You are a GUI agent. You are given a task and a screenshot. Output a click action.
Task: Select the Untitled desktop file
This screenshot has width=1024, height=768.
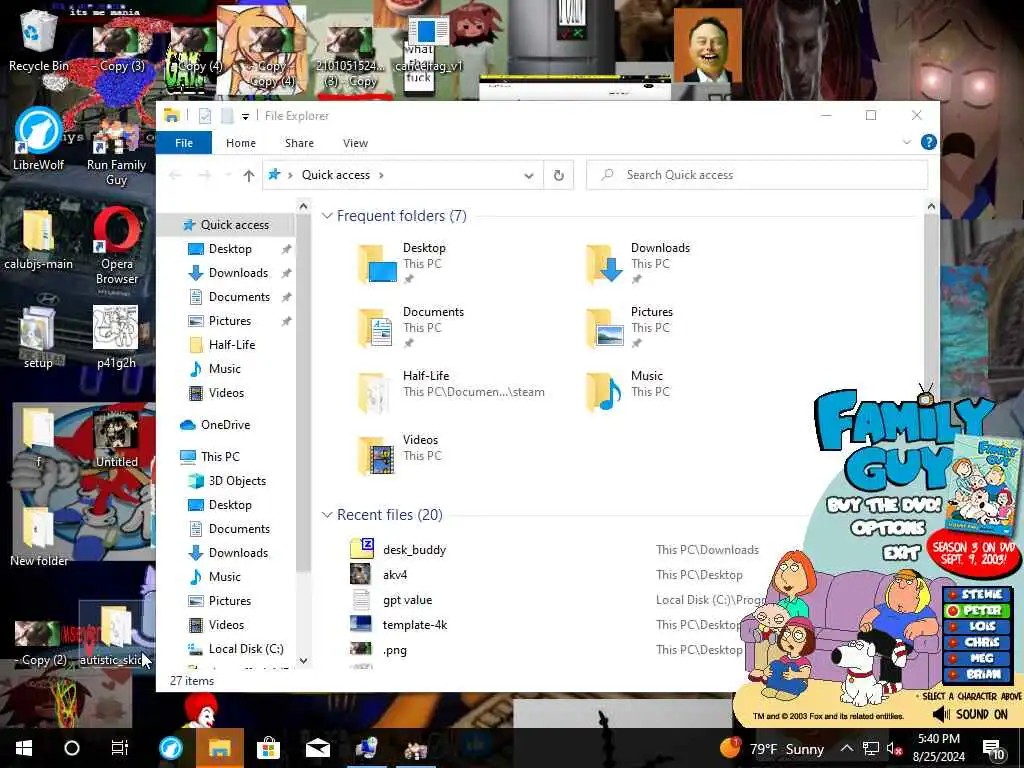point(116,438)
